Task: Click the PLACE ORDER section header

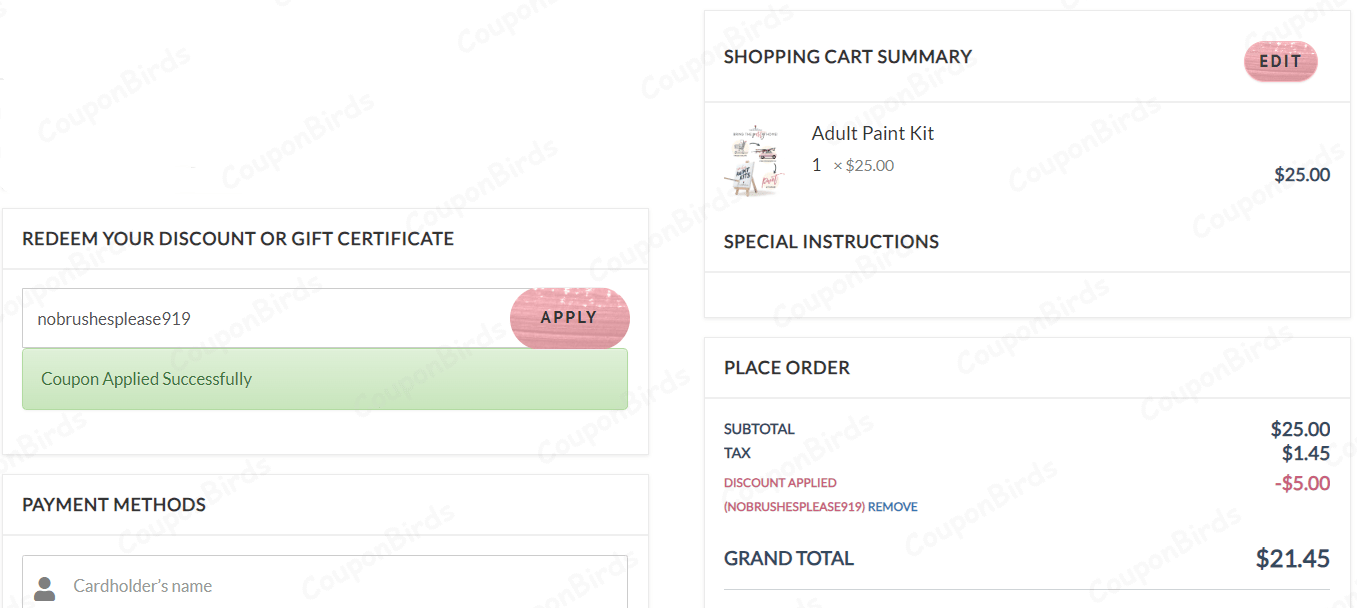Action: point(787,368)
